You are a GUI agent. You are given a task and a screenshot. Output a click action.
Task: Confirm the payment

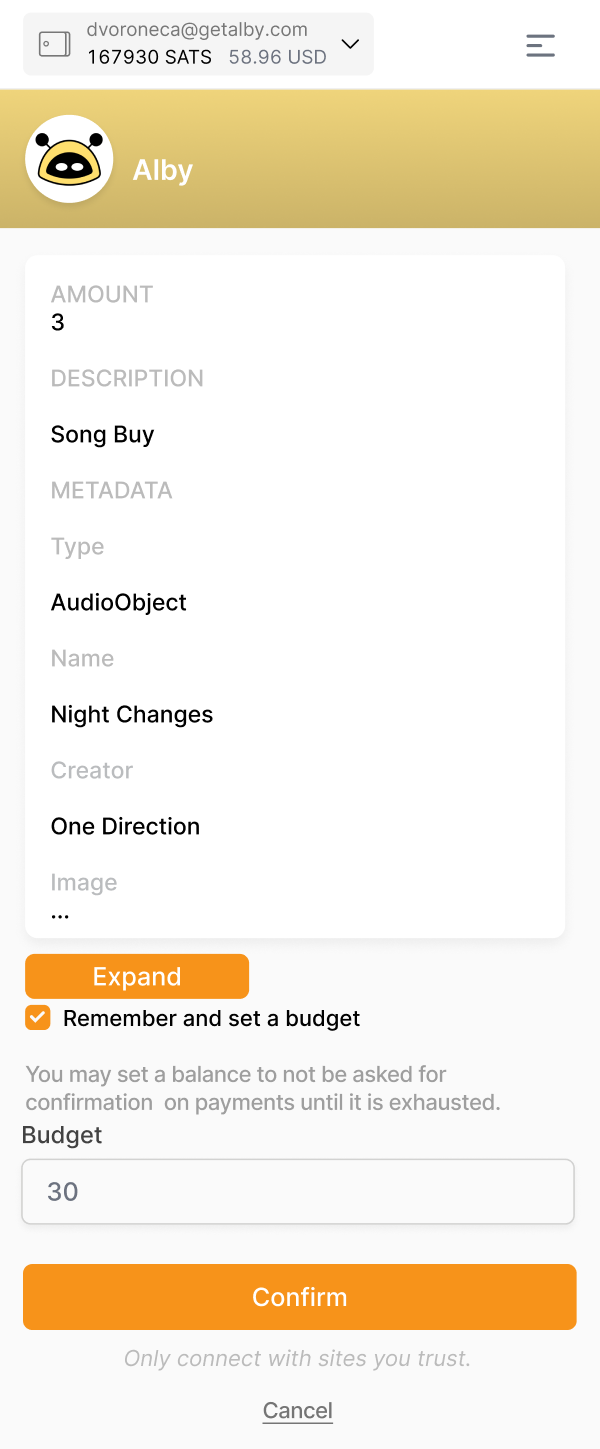point(300,1297)
